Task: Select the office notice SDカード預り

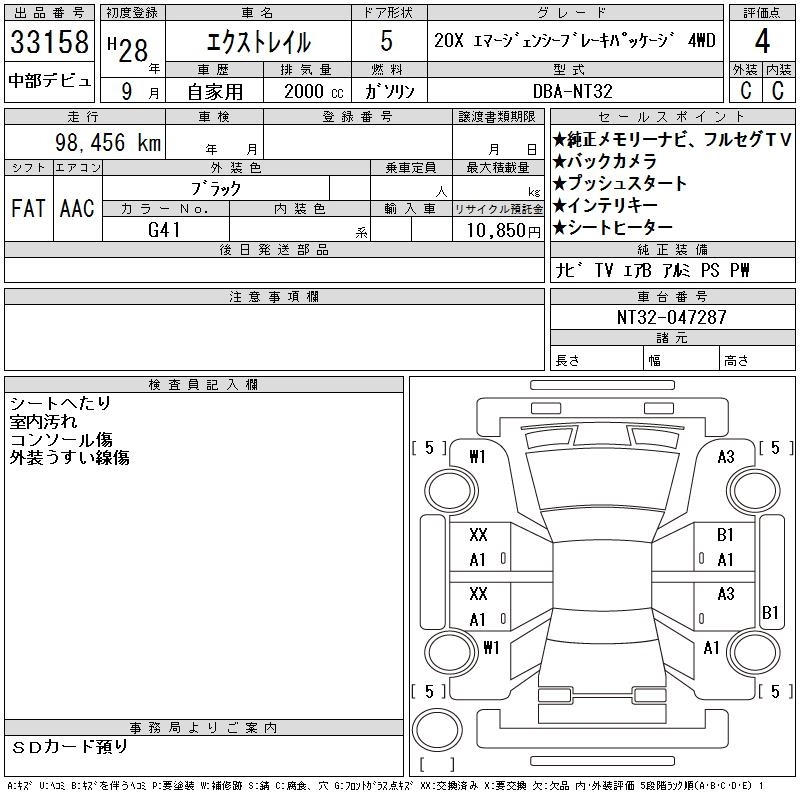Action: pyautogui.click(x=69, y=747)
